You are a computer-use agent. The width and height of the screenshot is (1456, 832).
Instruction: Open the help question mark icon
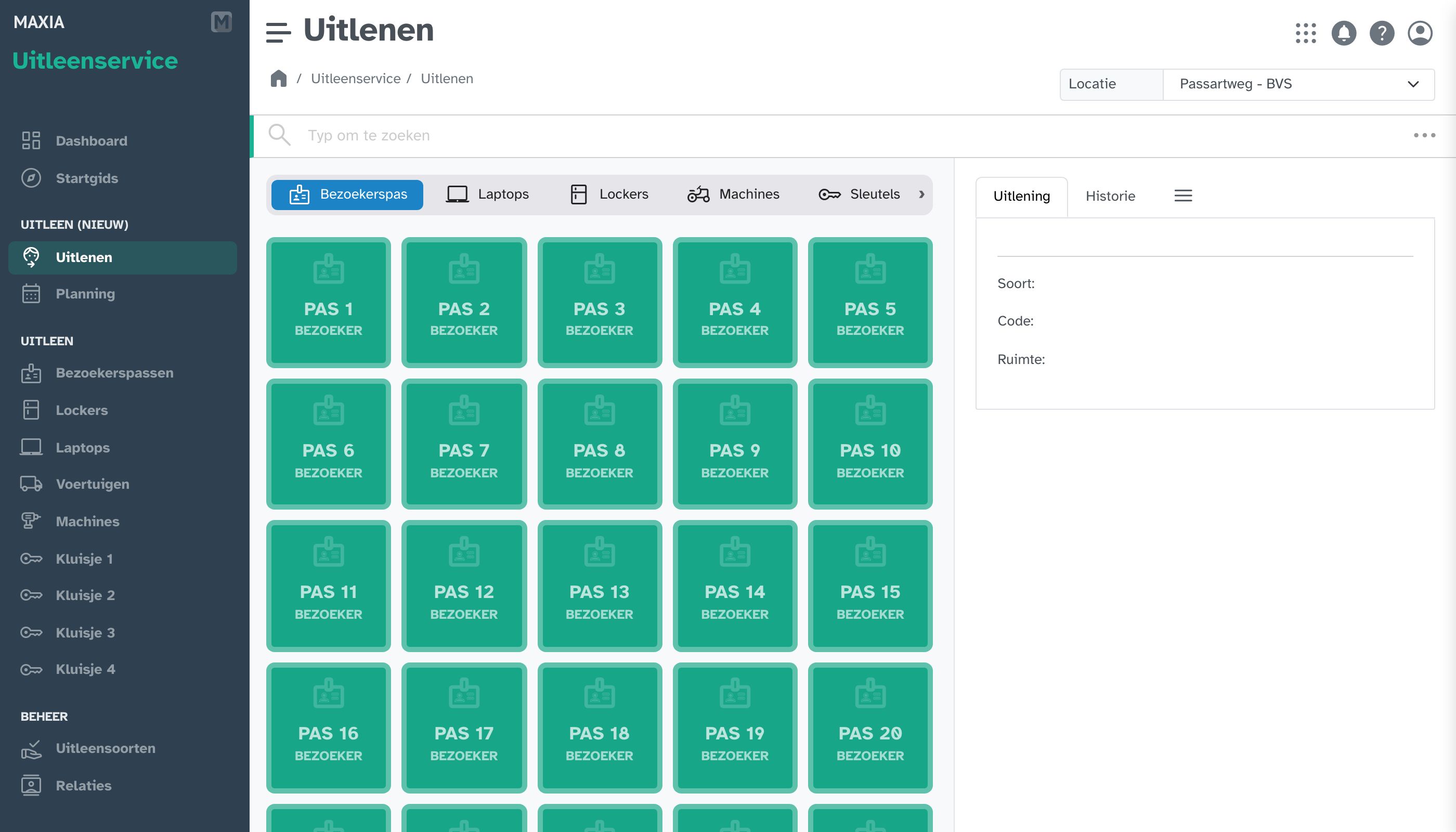[1382, 33]
